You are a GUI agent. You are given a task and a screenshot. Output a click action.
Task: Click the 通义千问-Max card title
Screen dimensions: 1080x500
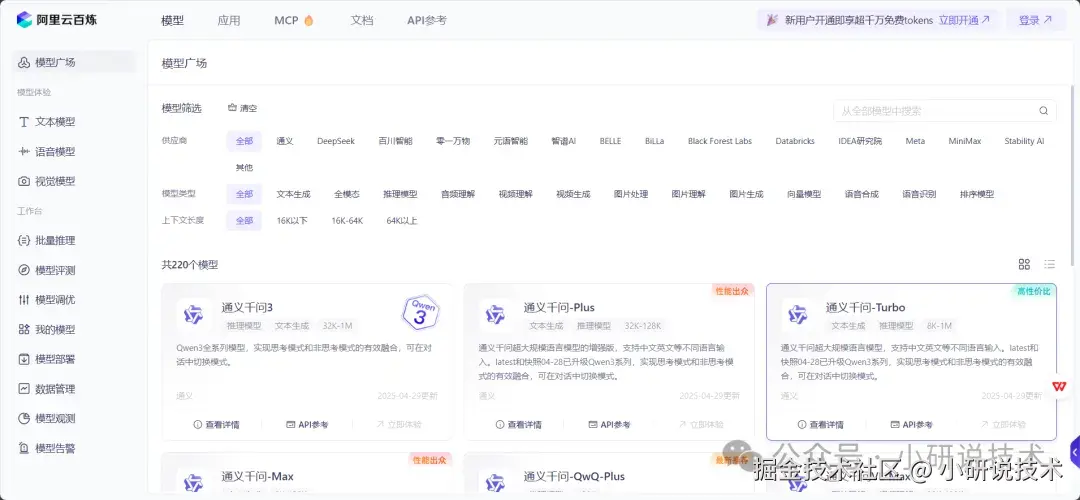tap(258, 476)
